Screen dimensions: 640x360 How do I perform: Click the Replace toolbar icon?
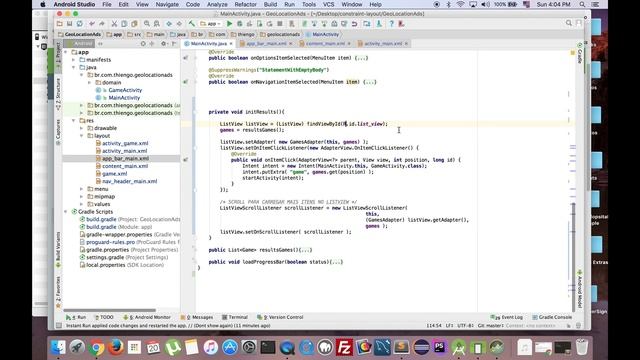156,24
